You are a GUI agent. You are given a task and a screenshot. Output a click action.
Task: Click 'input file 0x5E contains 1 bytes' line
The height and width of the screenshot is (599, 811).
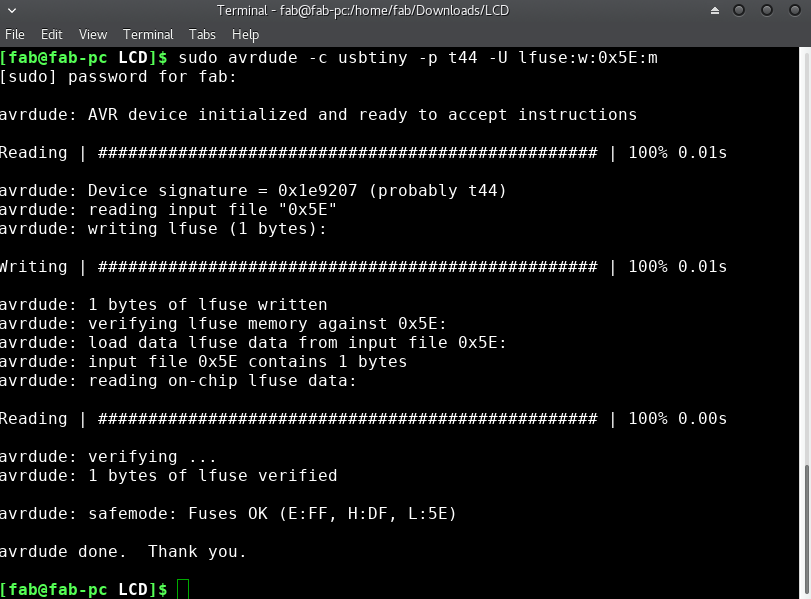coord(203,362)
